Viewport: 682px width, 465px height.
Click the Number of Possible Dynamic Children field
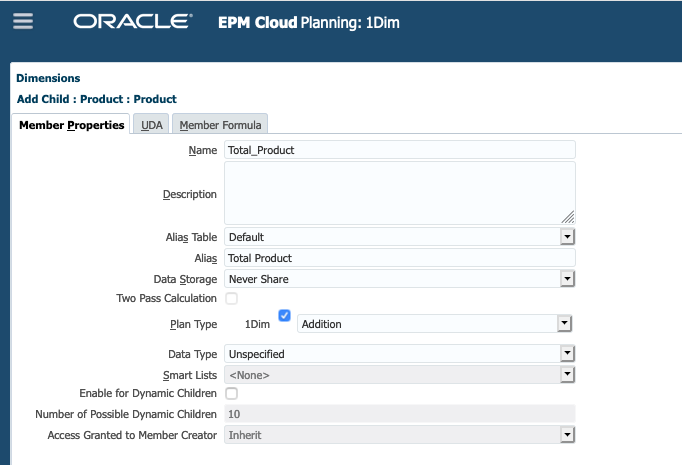pyautogui.click(x=400, y=414)
